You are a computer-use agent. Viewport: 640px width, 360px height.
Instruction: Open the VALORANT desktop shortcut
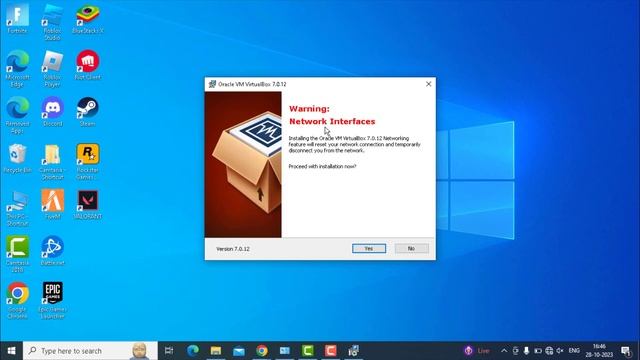[x=87, y=204]
